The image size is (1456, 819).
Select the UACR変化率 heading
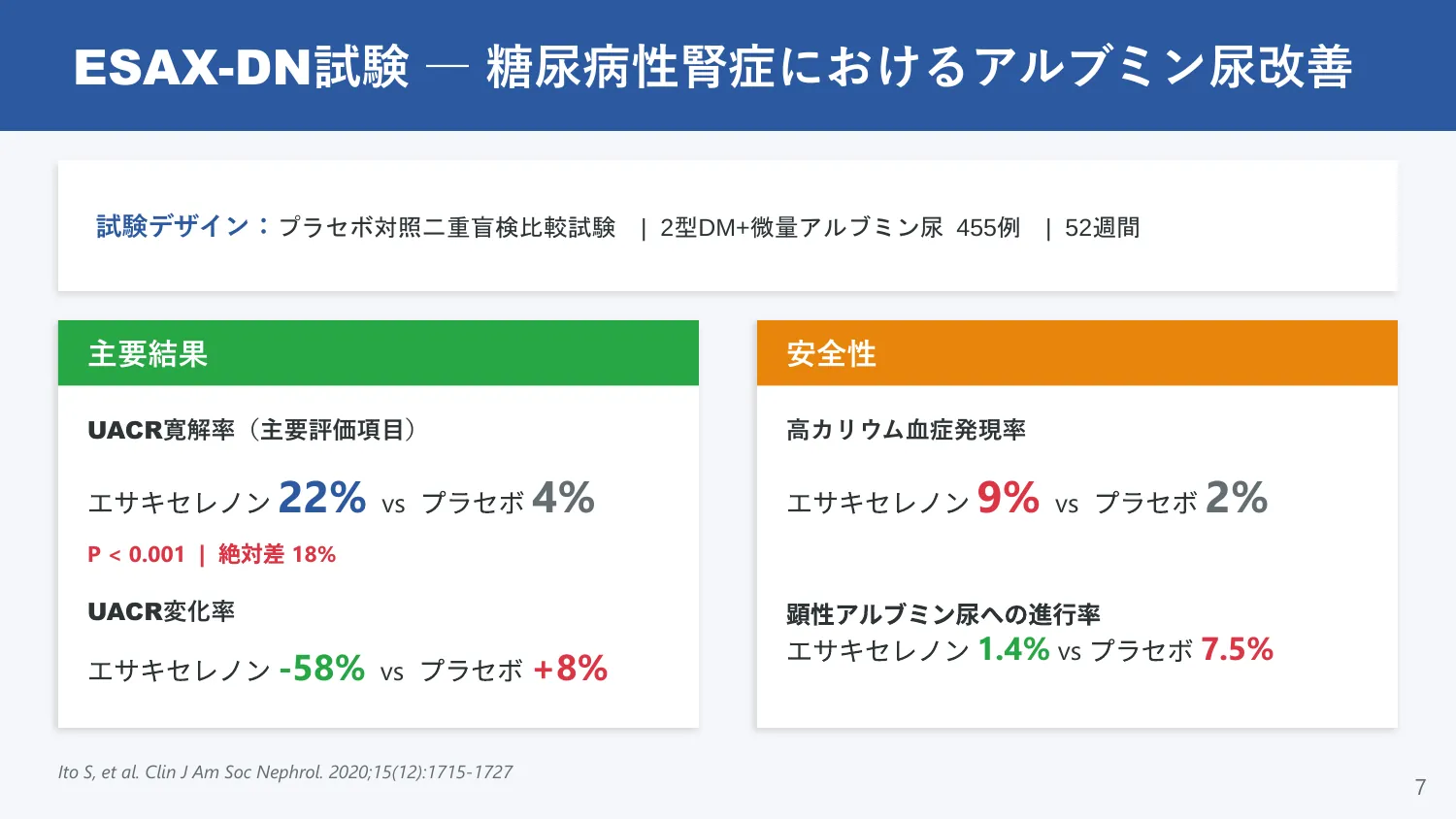tap(161, 611)
